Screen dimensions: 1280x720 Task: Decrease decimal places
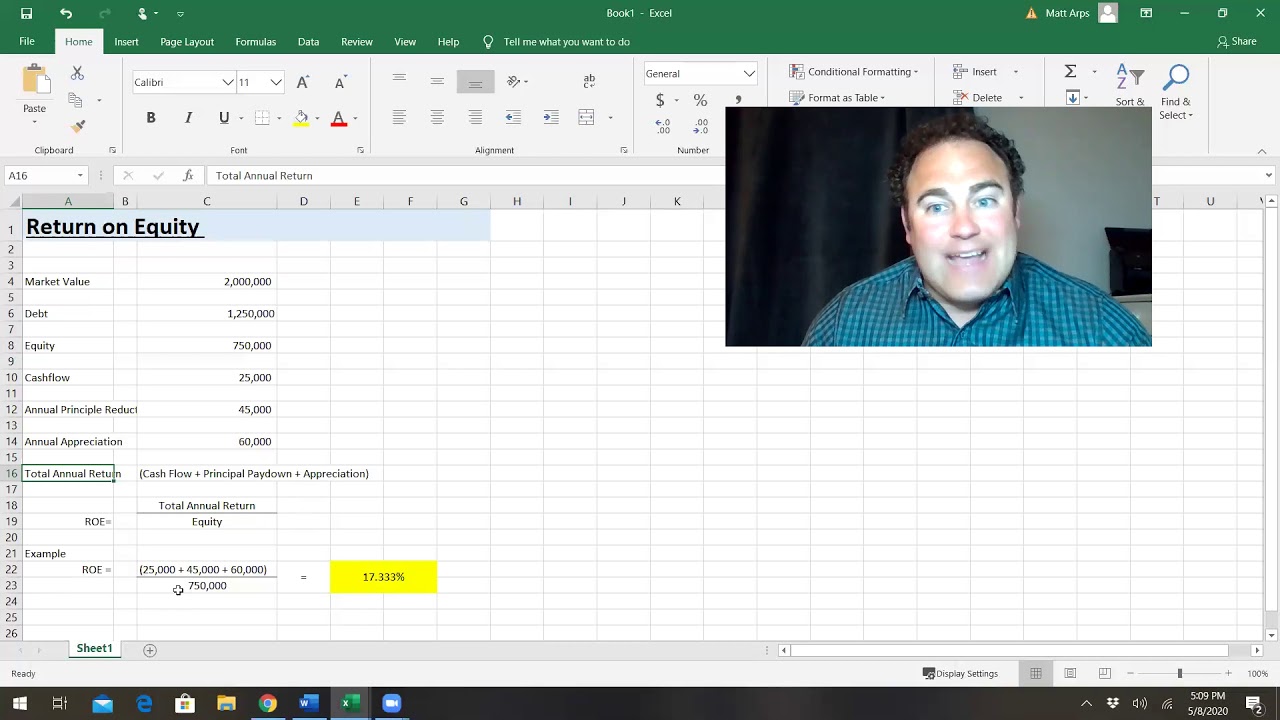click(701, 127)
